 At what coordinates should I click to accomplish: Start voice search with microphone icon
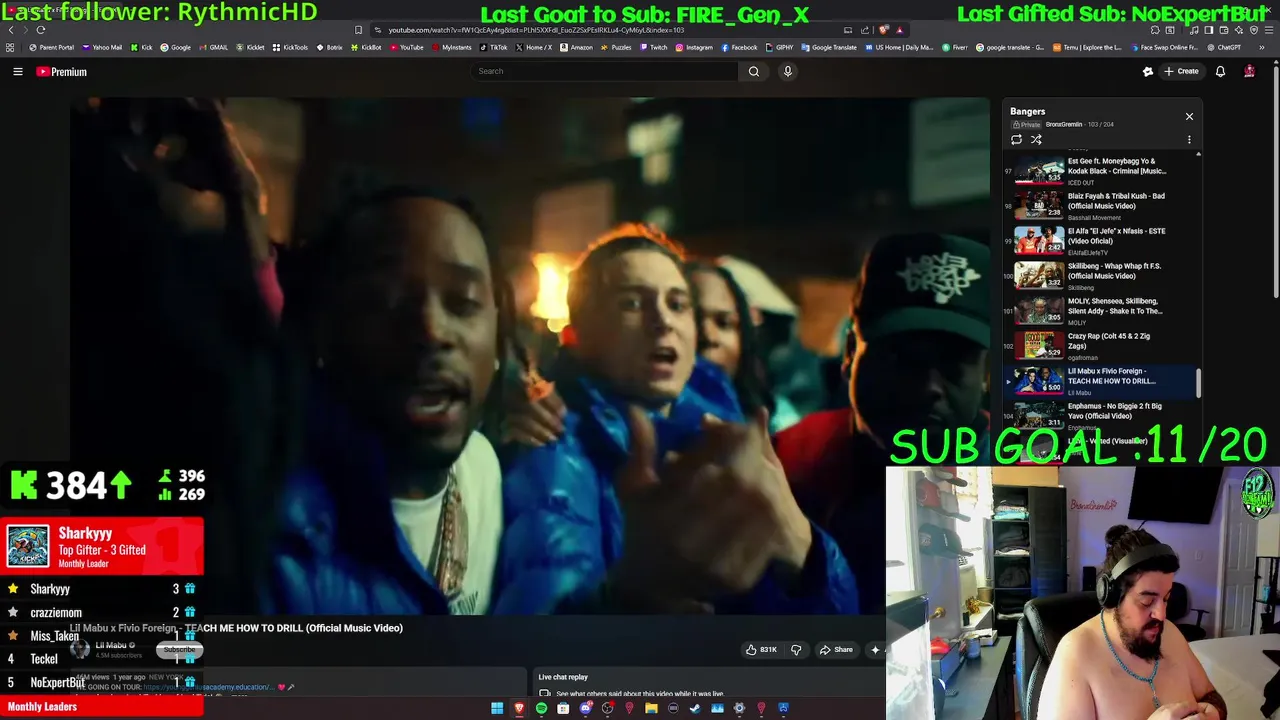point(788,71)
